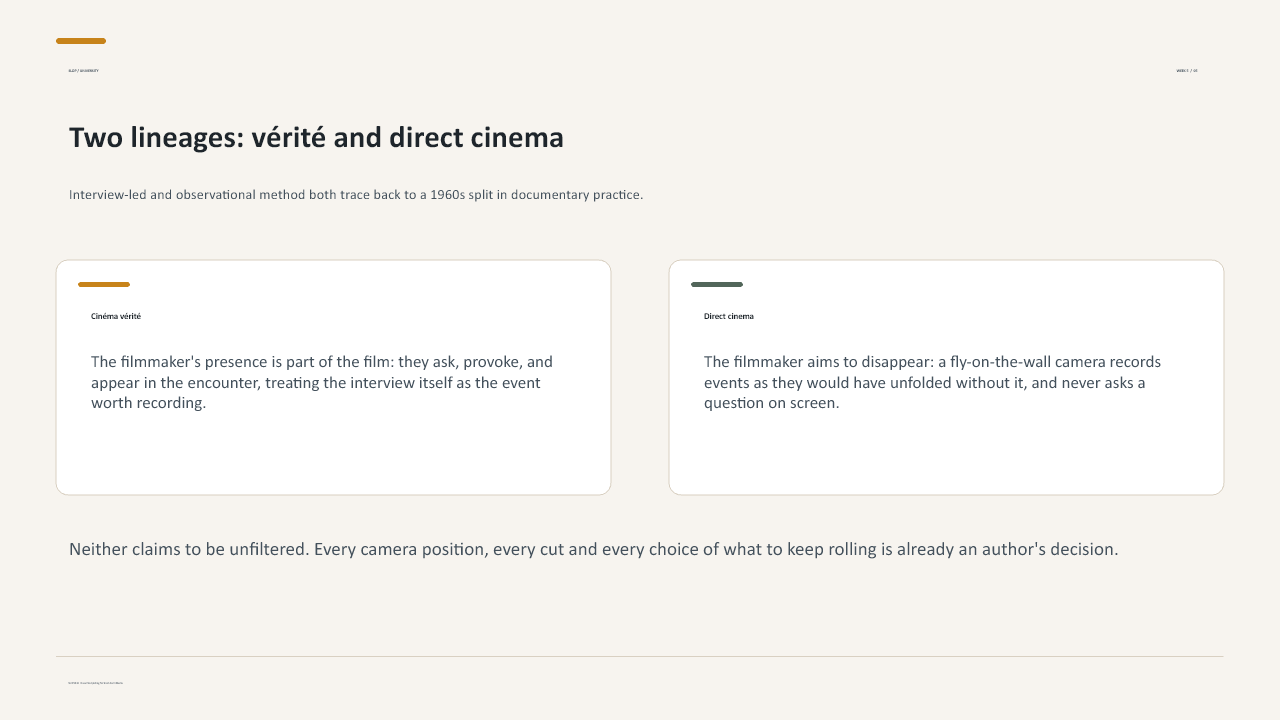Click the tiny header label at top left
Image resolution: width=1280 pixels, height=720 pixels.
tap(83, 71)
